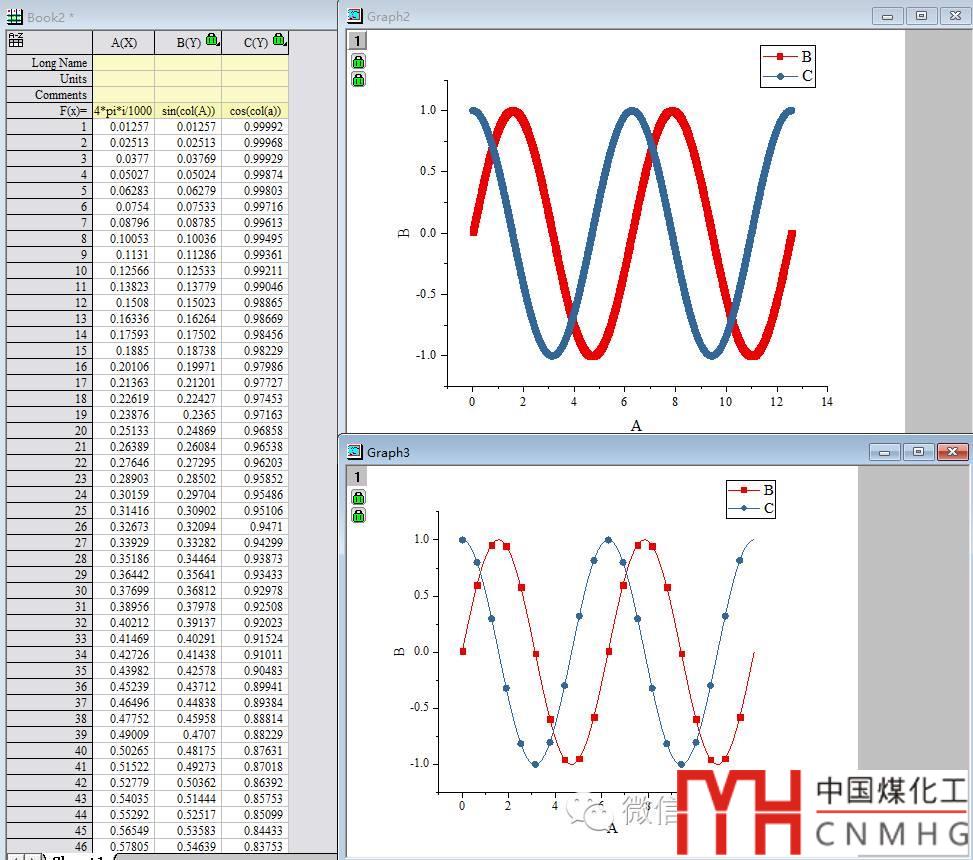Click the Long Name row label
The image size is (973, 860).
coord(49,63)
